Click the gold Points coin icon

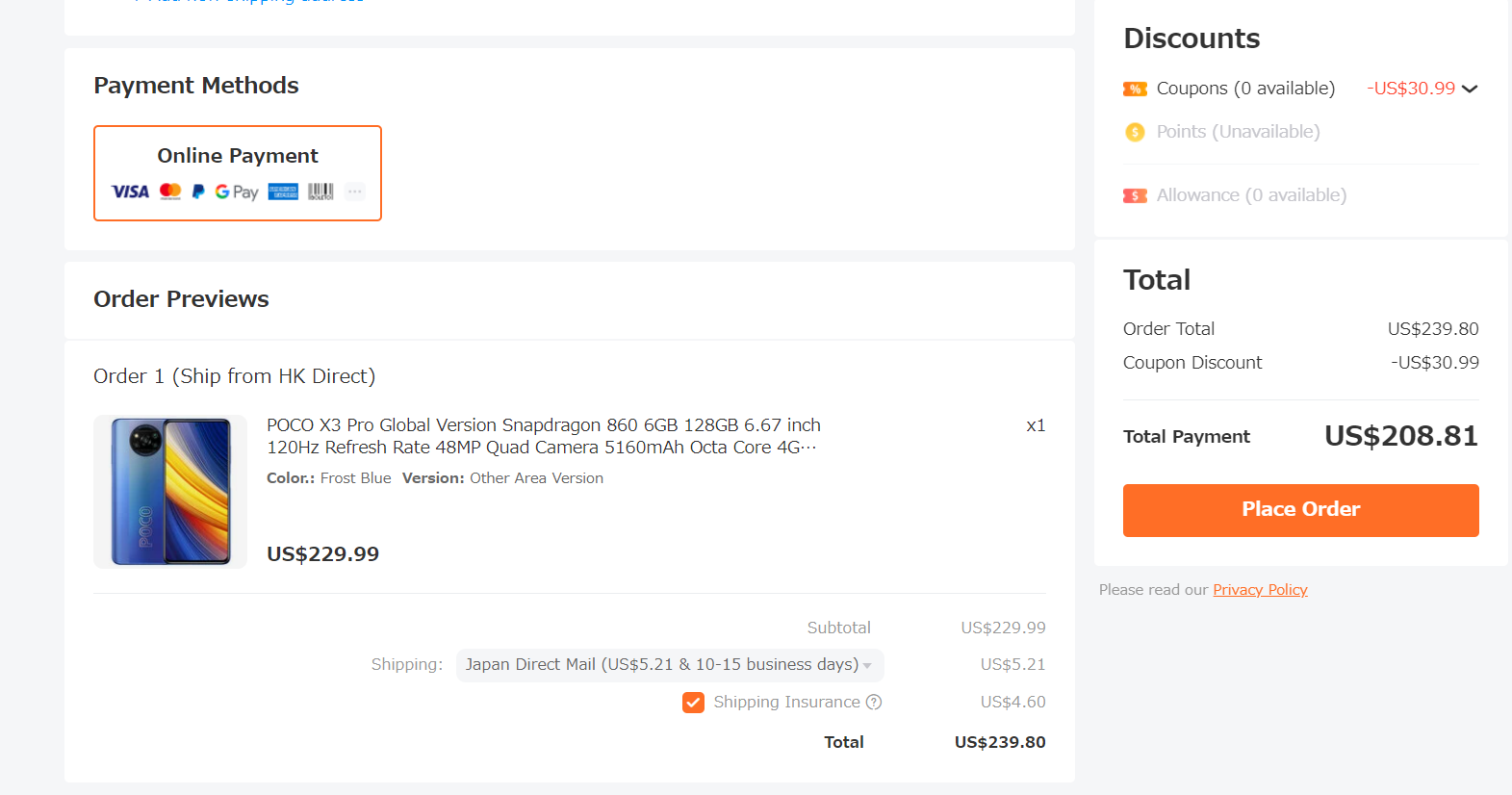coord(1135,132)
